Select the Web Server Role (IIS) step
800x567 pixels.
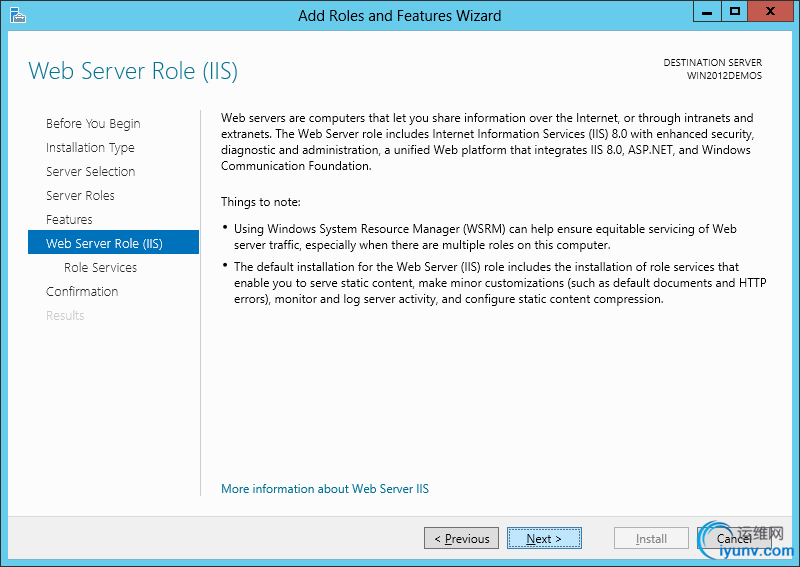(x=113, y=243)
